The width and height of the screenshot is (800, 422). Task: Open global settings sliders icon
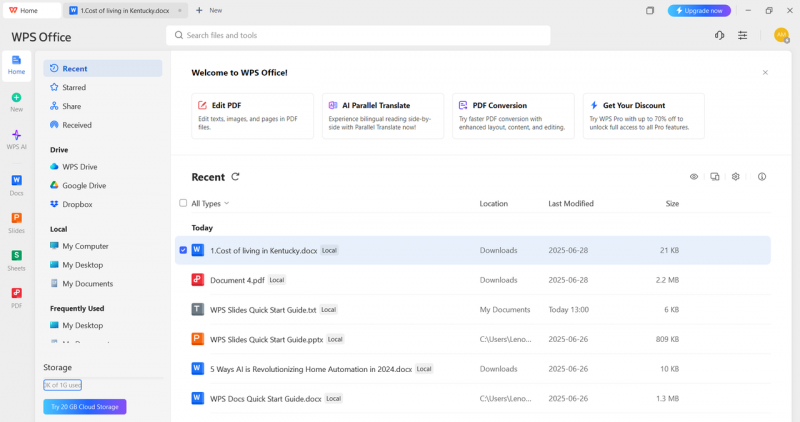pos(742,35)
